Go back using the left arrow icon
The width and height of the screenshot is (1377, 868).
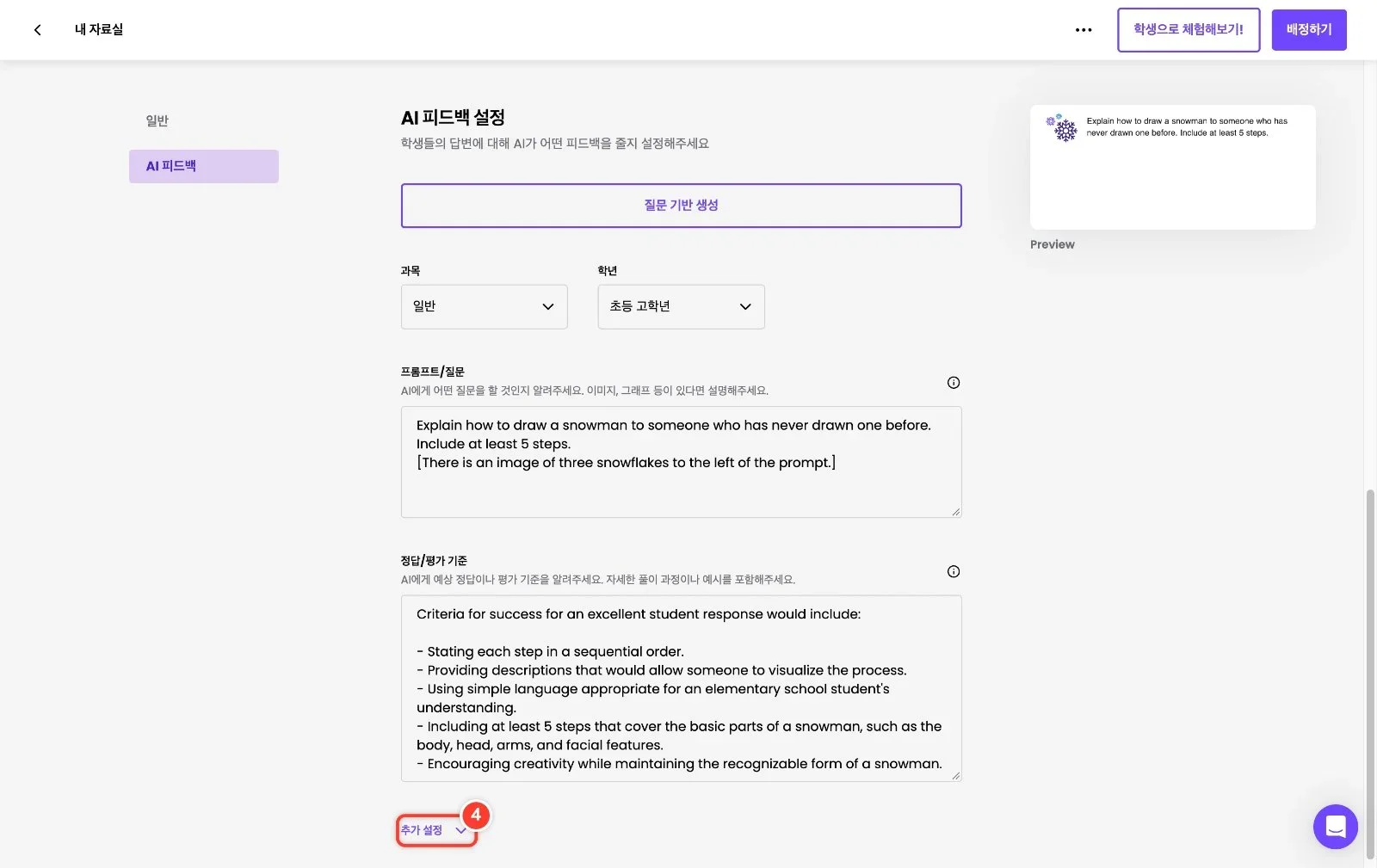[x=37, y=30]
